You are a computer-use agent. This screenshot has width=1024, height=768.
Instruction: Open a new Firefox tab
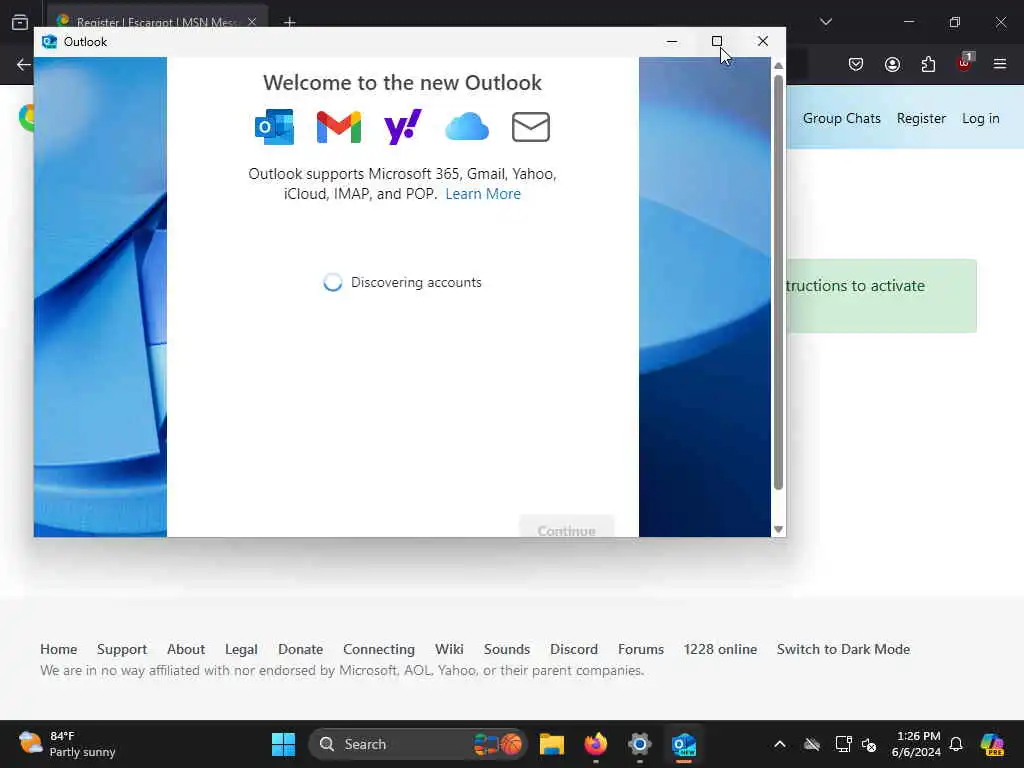(289, 22)
